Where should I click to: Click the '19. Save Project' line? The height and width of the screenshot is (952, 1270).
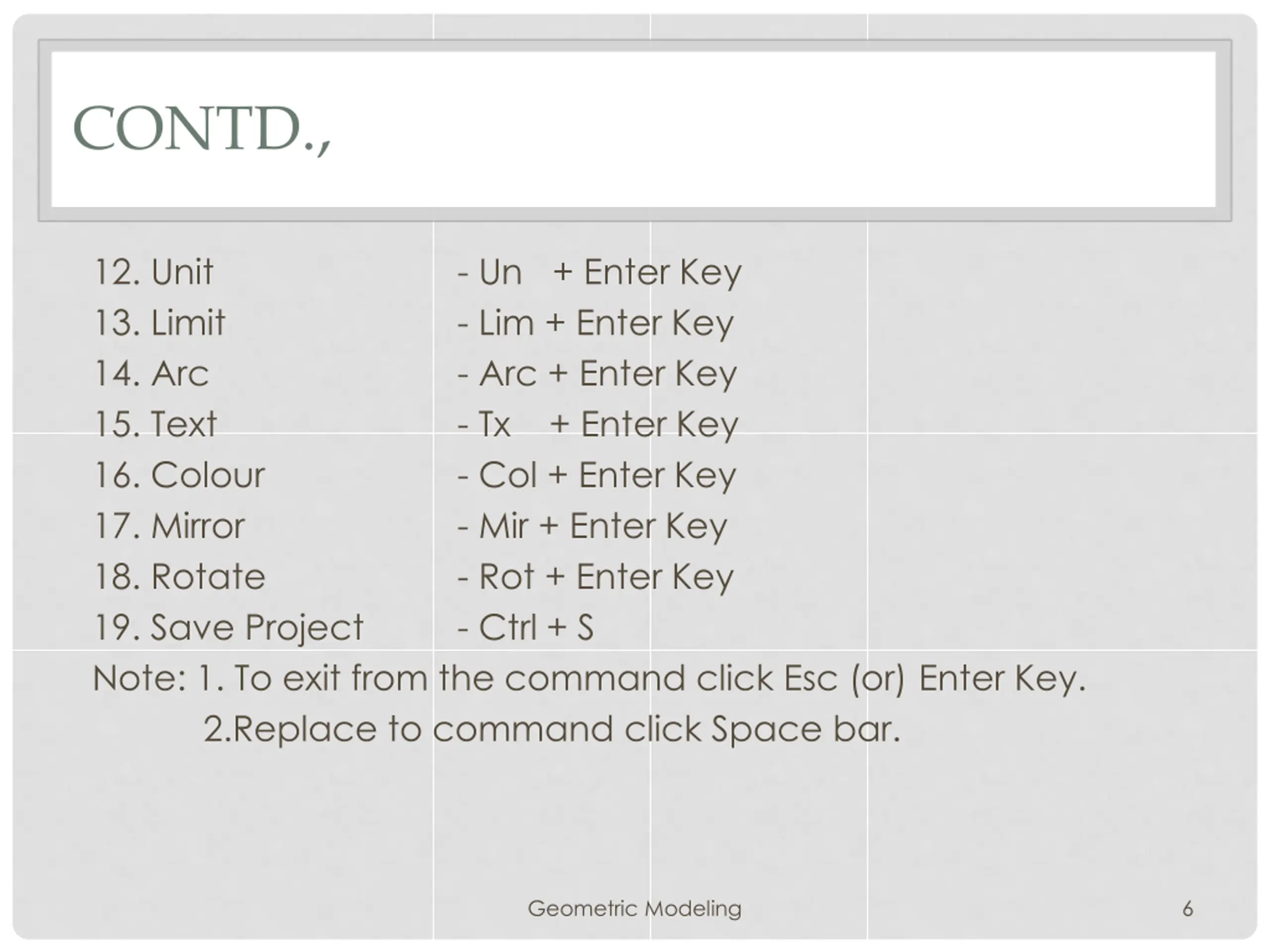tap(229, 627)
